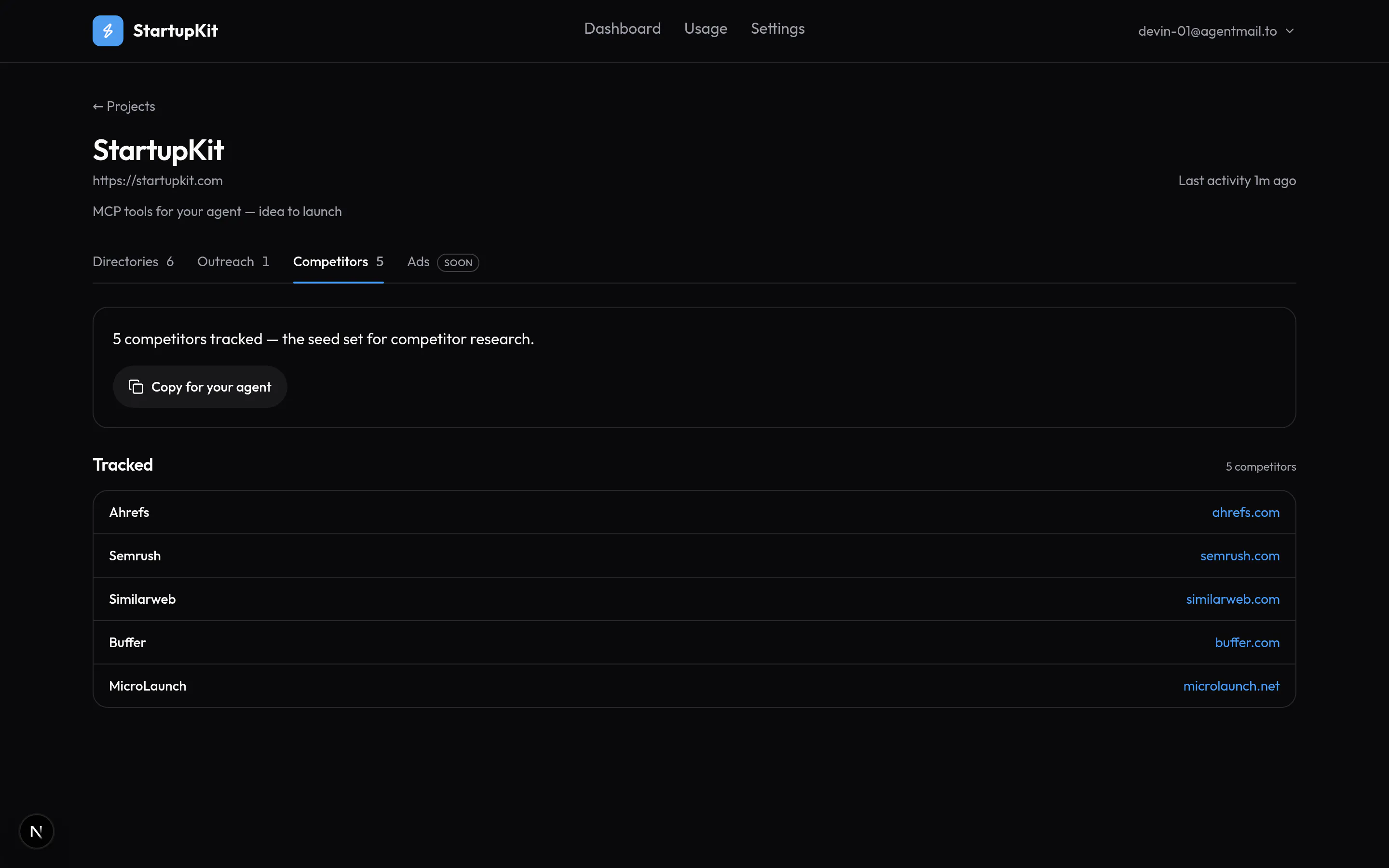Click the '5 competitors' count label
Viewport: 1389px width, 868px height.
(x=1261, y=467)
